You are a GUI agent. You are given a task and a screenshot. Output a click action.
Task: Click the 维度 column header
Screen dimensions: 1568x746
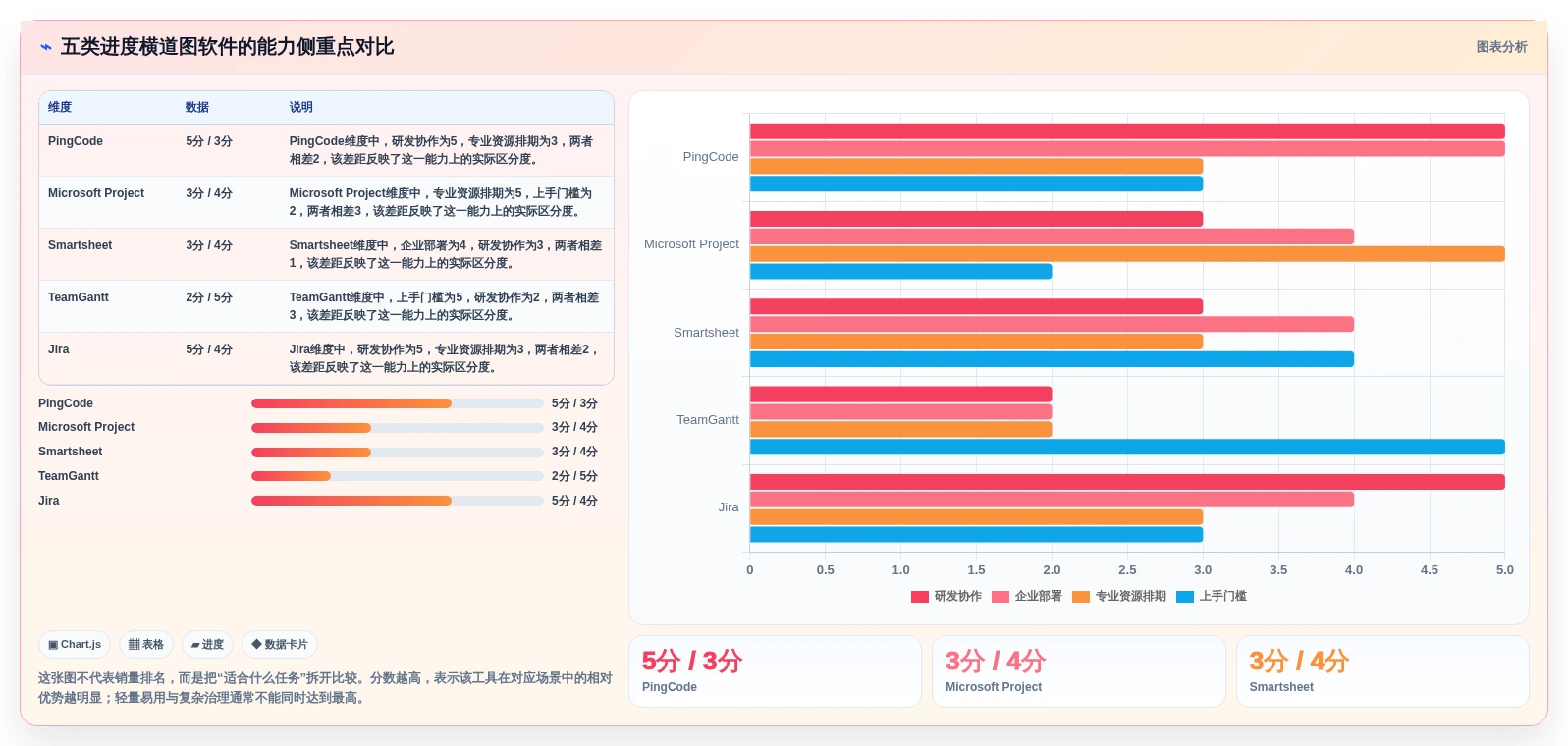(x=60, y=108)
